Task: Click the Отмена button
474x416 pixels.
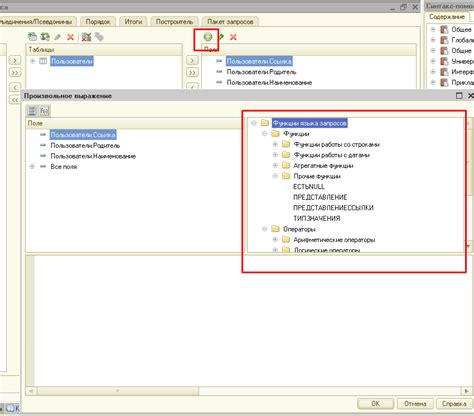Action: click(x=415, y=404)
